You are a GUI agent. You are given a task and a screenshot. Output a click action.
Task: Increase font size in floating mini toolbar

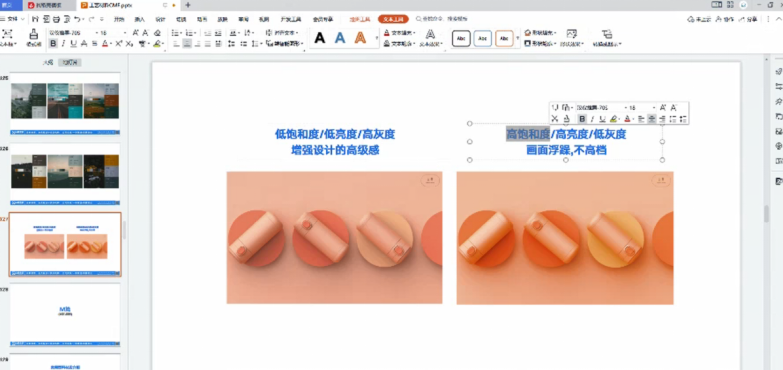[x=663, y=107]
